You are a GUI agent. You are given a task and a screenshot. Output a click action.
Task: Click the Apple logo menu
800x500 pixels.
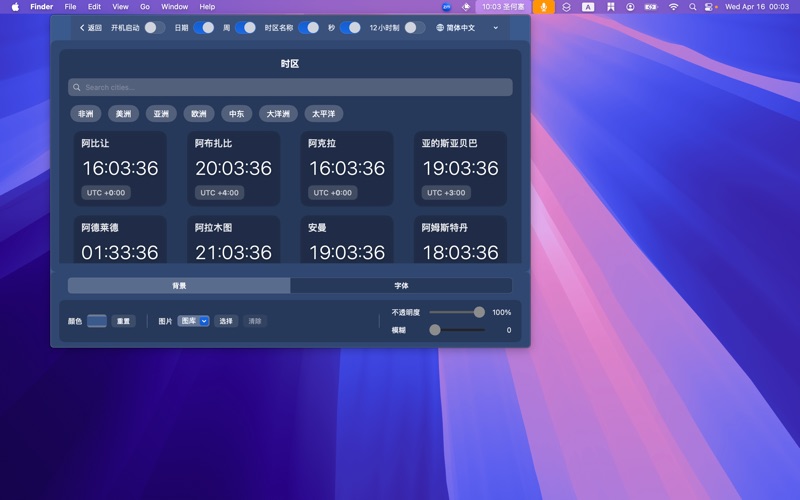click(15, 7)
